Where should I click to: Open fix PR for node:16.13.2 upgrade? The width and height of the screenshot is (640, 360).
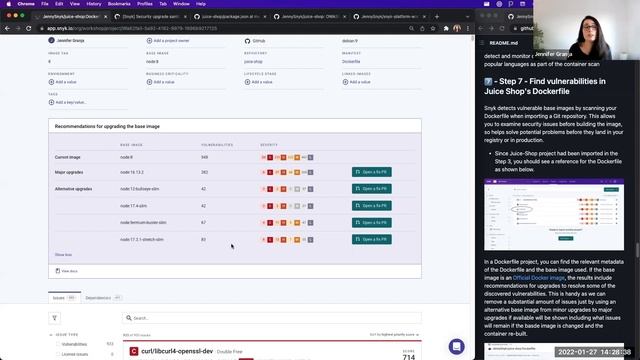click(371, 172)
